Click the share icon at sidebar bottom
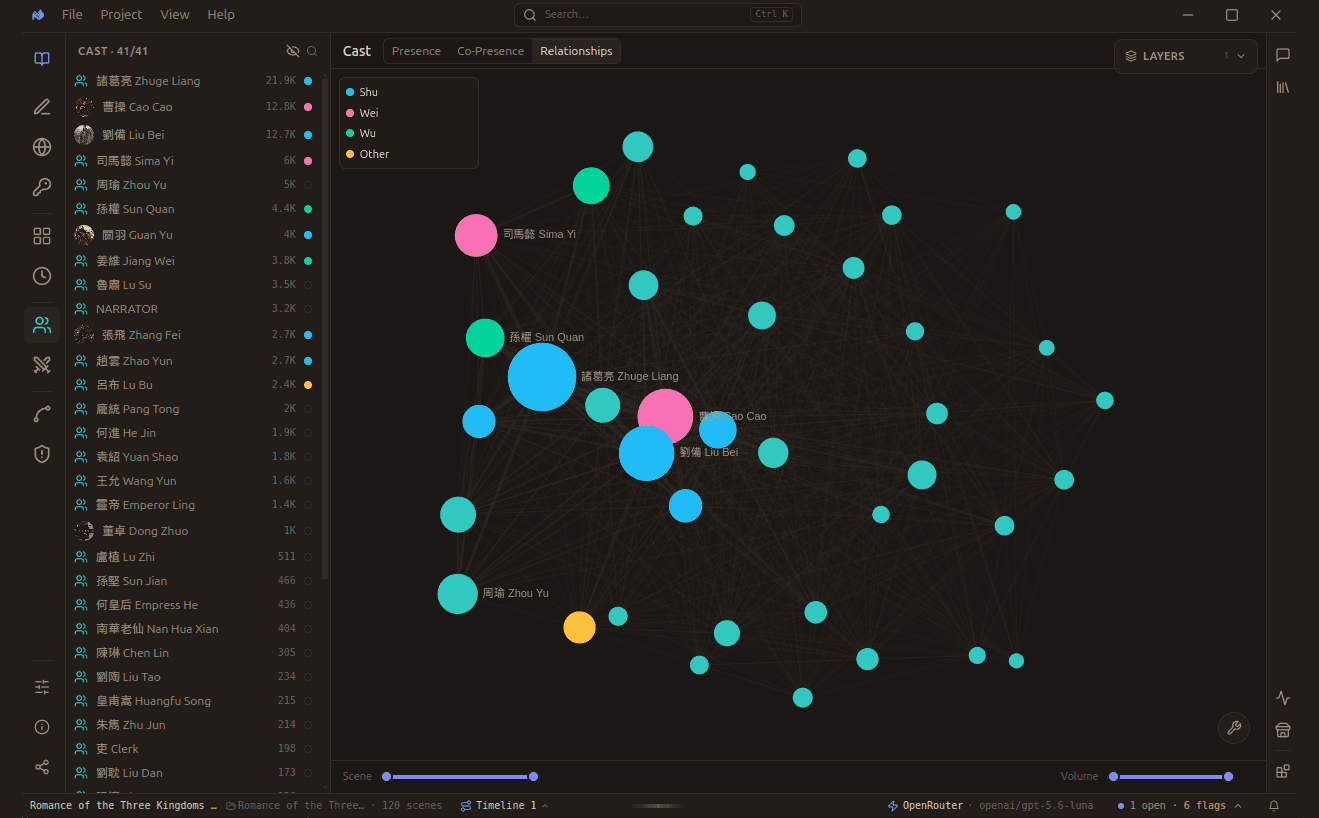Screen dimensions: 1319x818 coord(42,767)
